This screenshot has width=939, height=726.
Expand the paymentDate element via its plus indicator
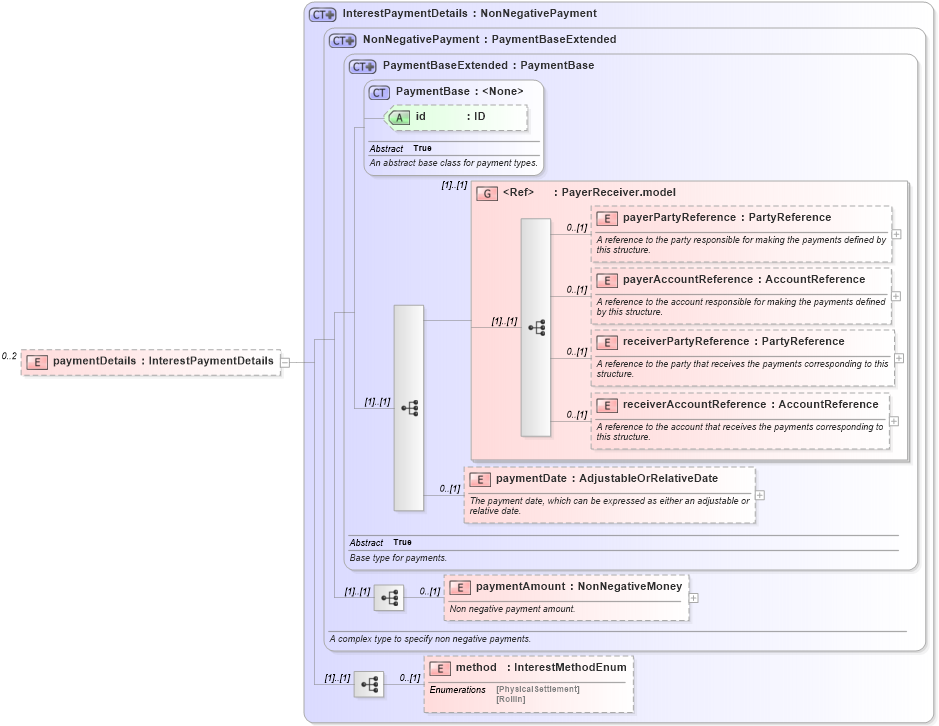760,494
